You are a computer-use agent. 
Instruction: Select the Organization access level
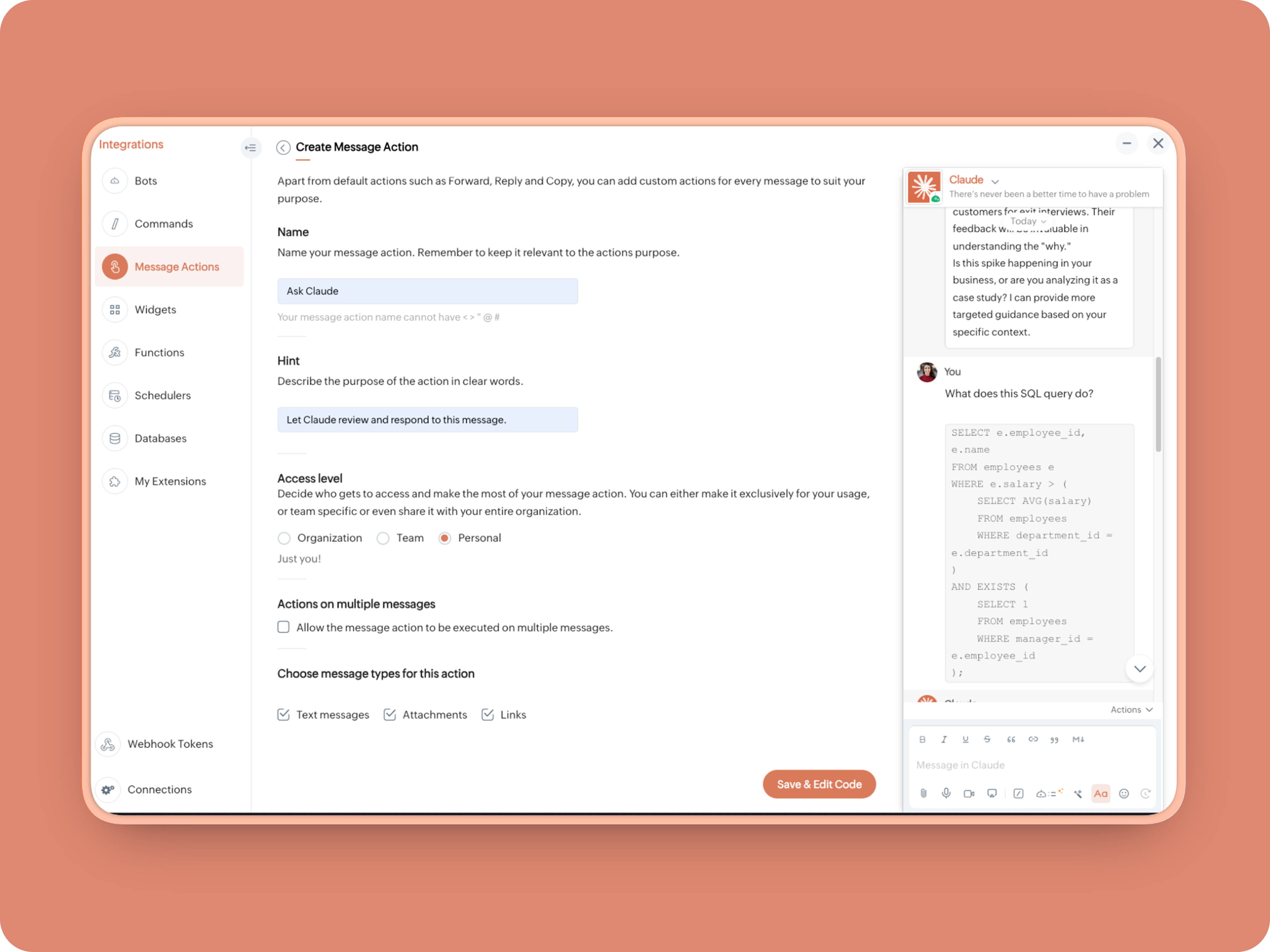(284, 538)
